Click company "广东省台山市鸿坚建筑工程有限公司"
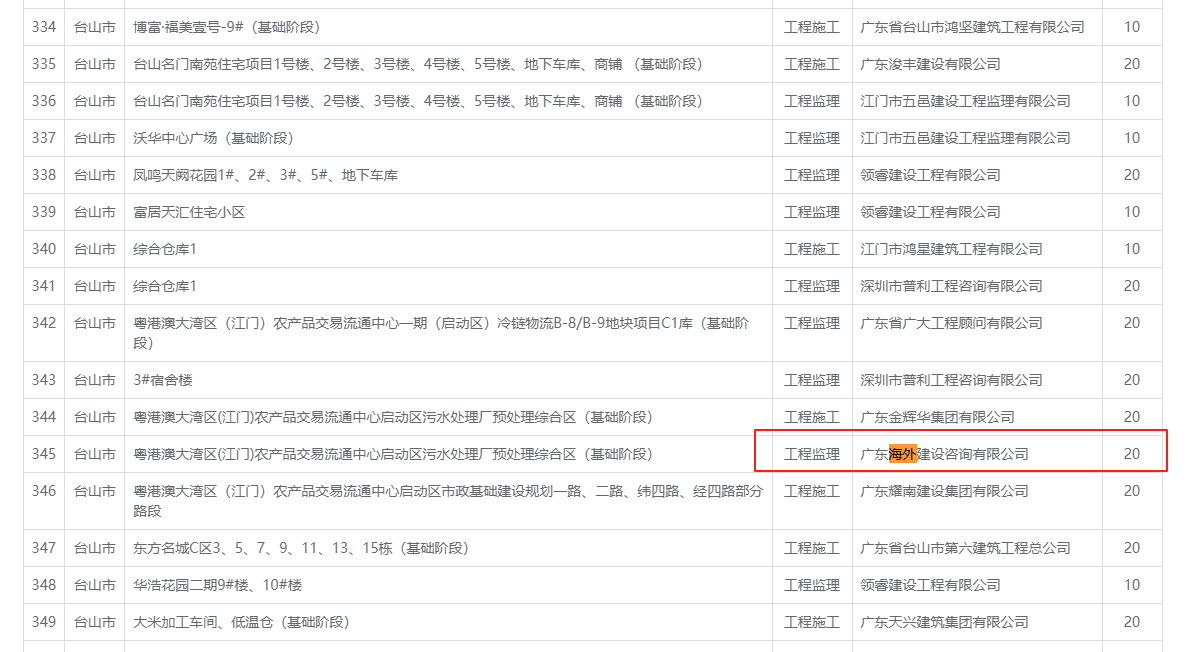The width and height of the screenshot is (1195, 652). tap(972, 27)
